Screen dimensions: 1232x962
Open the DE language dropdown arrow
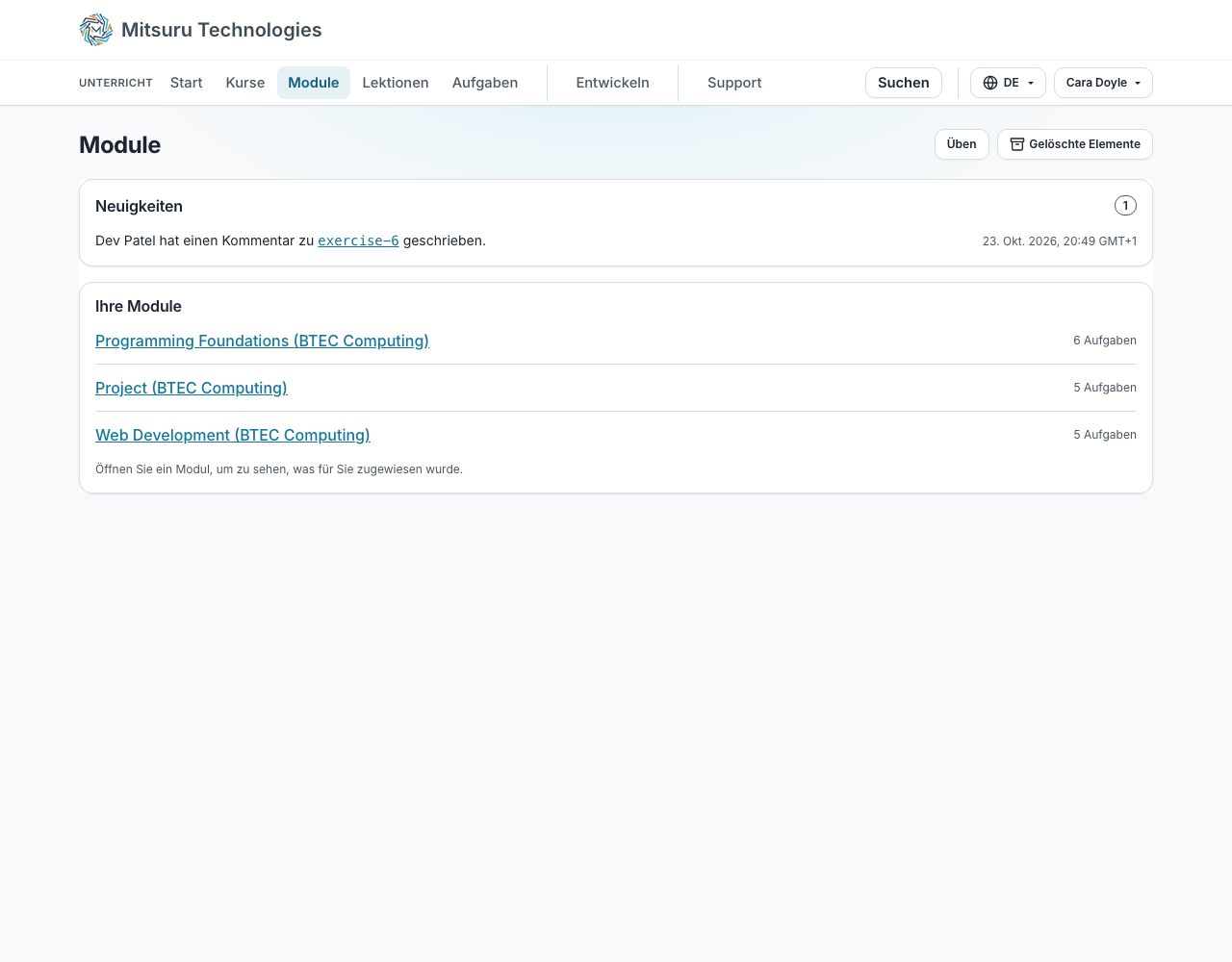[x=1031, y=83]
